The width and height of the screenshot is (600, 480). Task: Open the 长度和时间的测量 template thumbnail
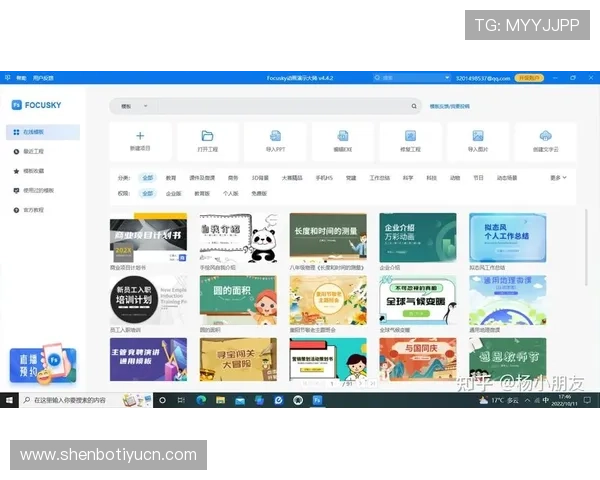click(328, 238)
